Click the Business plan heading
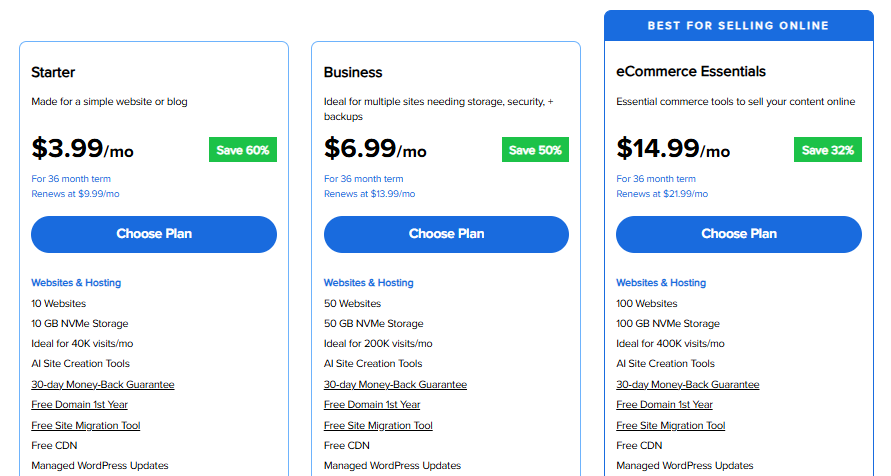The height and width of the screenshot is (476, 891). pos(353,72)
